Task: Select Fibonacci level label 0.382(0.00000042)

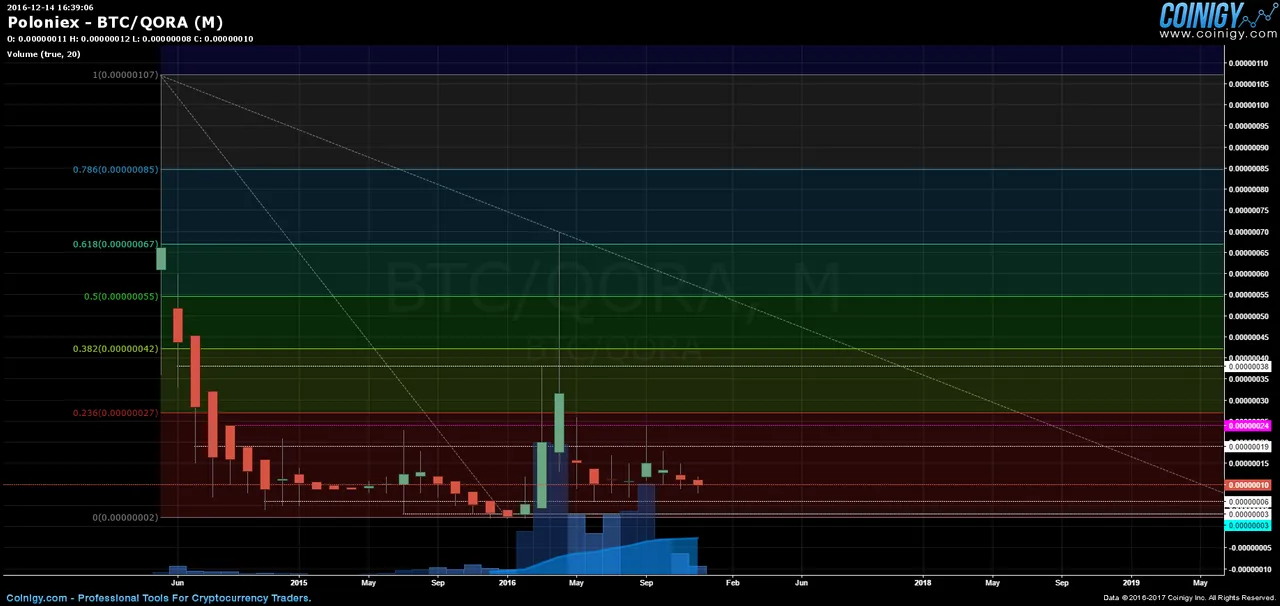Action: click(x=115, y=348)
